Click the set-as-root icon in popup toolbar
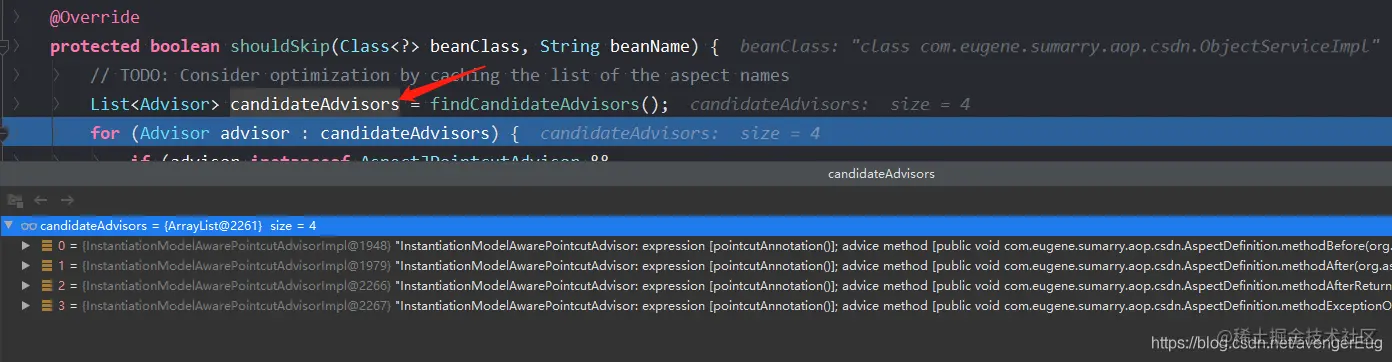Screen dimensions: 1392x362 tap(15, 200)
